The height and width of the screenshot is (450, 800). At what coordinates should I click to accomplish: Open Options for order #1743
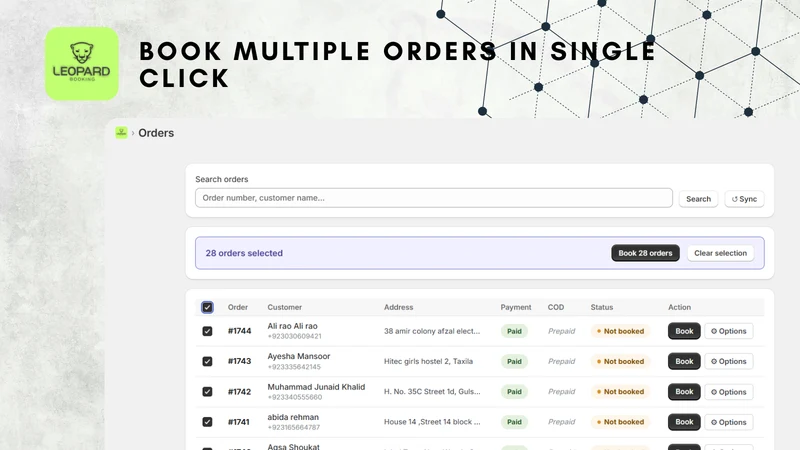tap(729, 361)
